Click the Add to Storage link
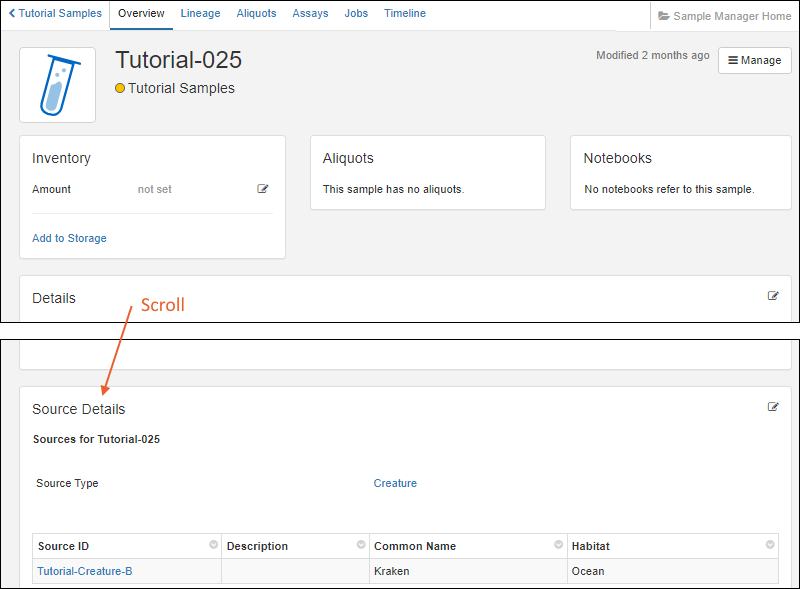This screenshot has height=589, width=800. coord(69,238)
